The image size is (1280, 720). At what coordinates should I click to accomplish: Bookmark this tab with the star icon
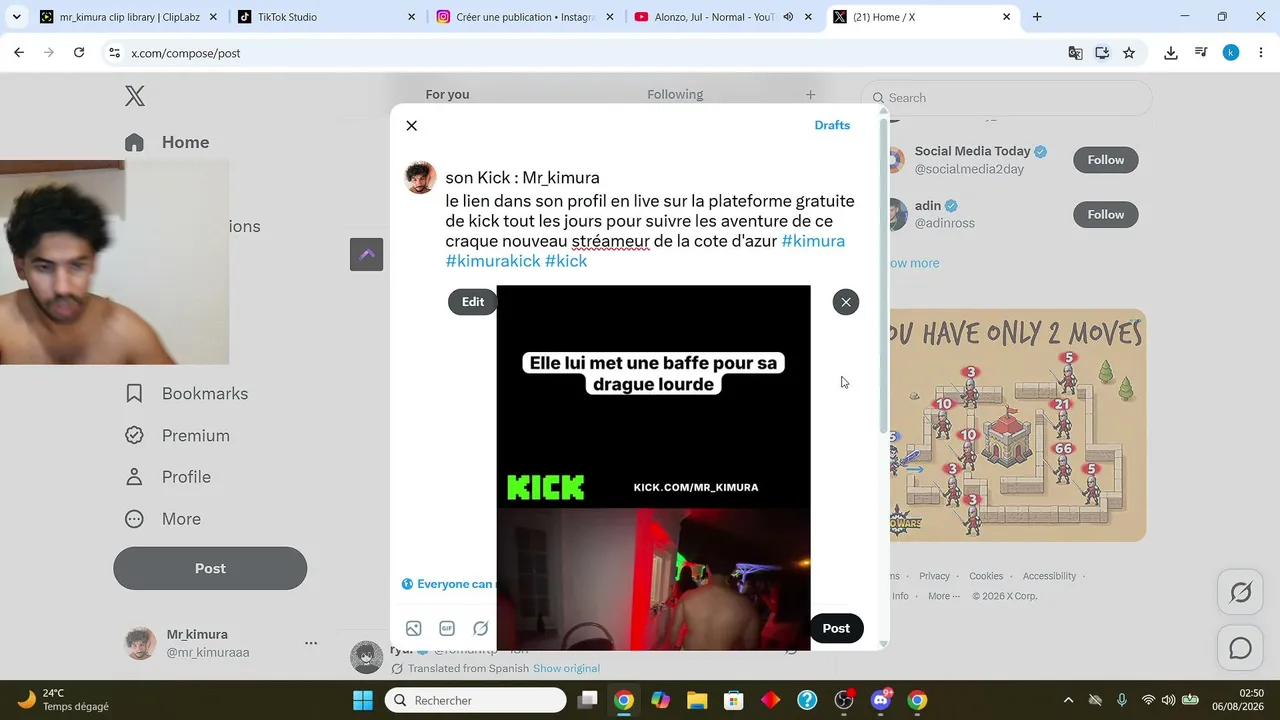(1129, 53)
